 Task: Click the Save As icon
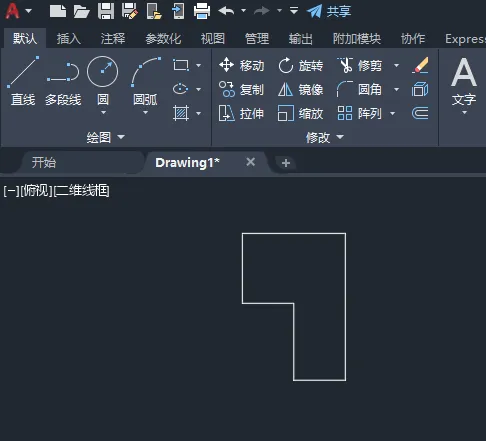point(130,11)
